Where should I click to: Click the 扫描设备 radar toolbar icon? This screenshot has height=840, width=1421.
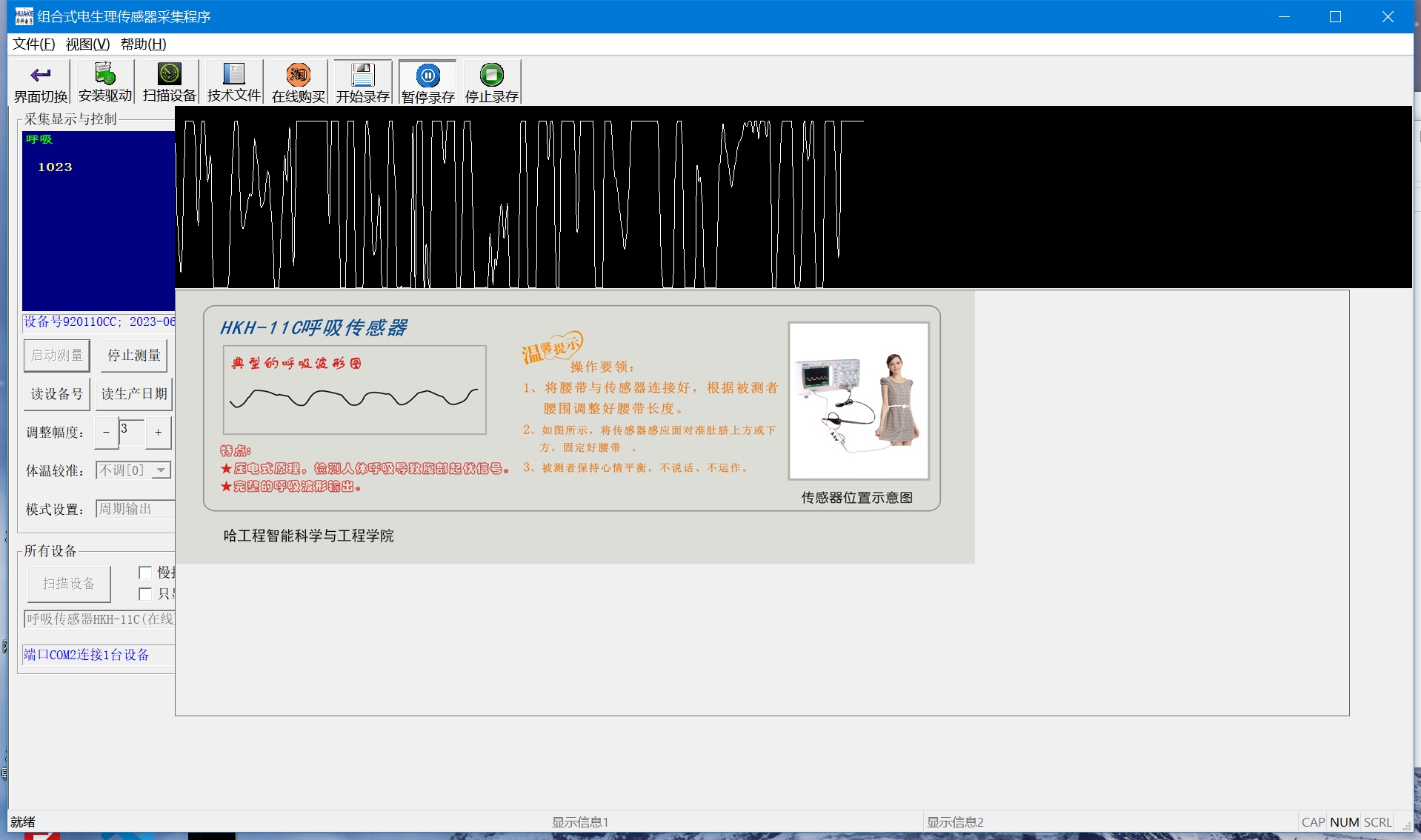coord(170,74)
